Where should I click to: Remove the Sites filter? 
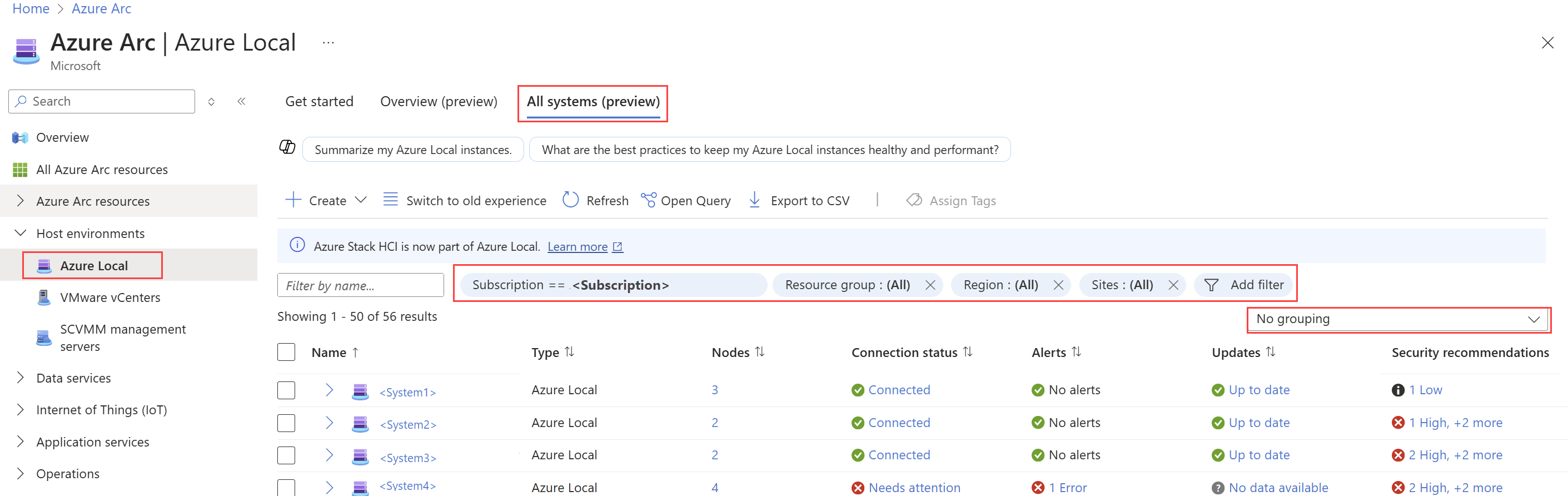click(x=1173, y=285)
